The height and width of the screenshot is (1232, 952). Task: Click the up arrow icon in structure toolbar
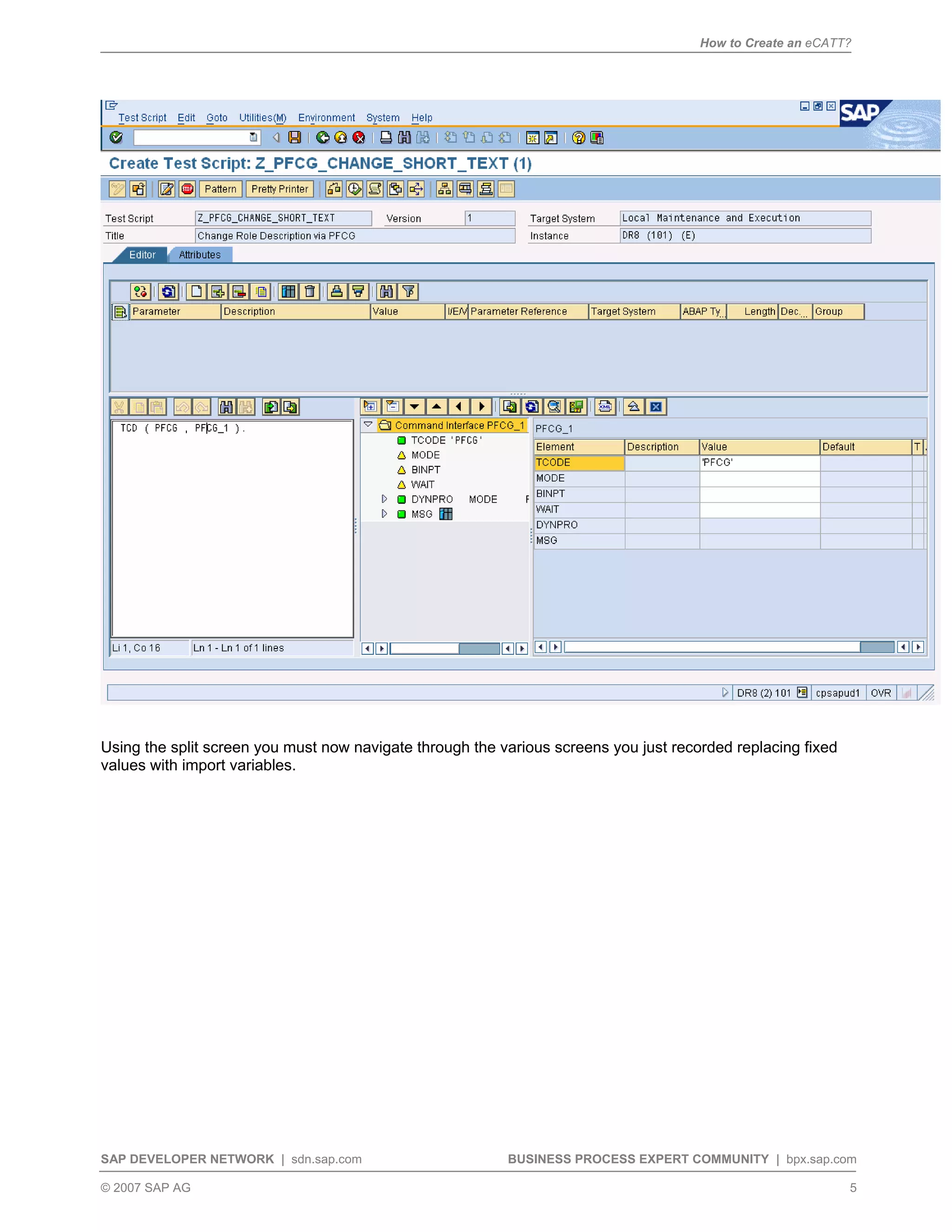pos(436,407)
